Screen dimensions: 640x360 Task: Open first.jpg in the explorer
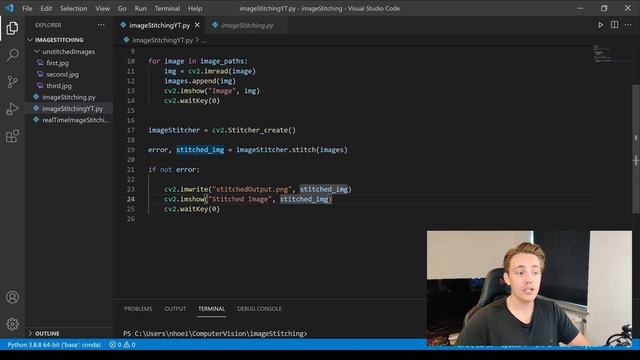tap(58, 63)
